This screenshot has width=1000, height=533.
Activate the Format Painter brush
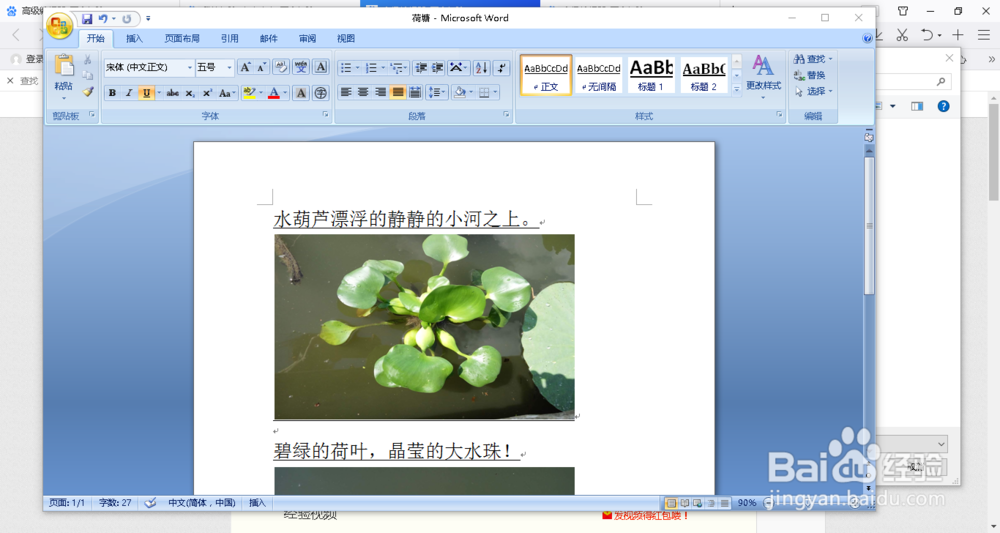88,92
